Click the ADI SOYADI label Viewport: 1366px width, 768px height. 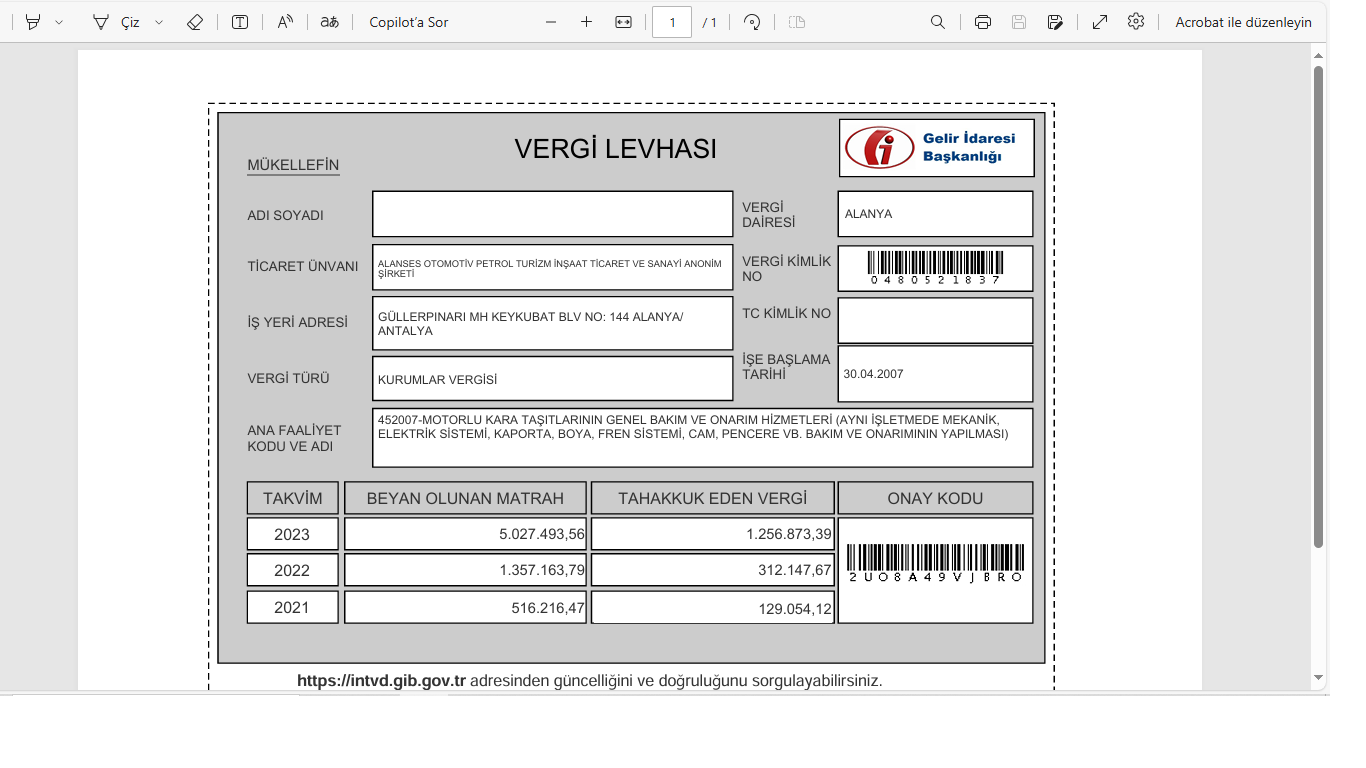[x=285, y=215]
